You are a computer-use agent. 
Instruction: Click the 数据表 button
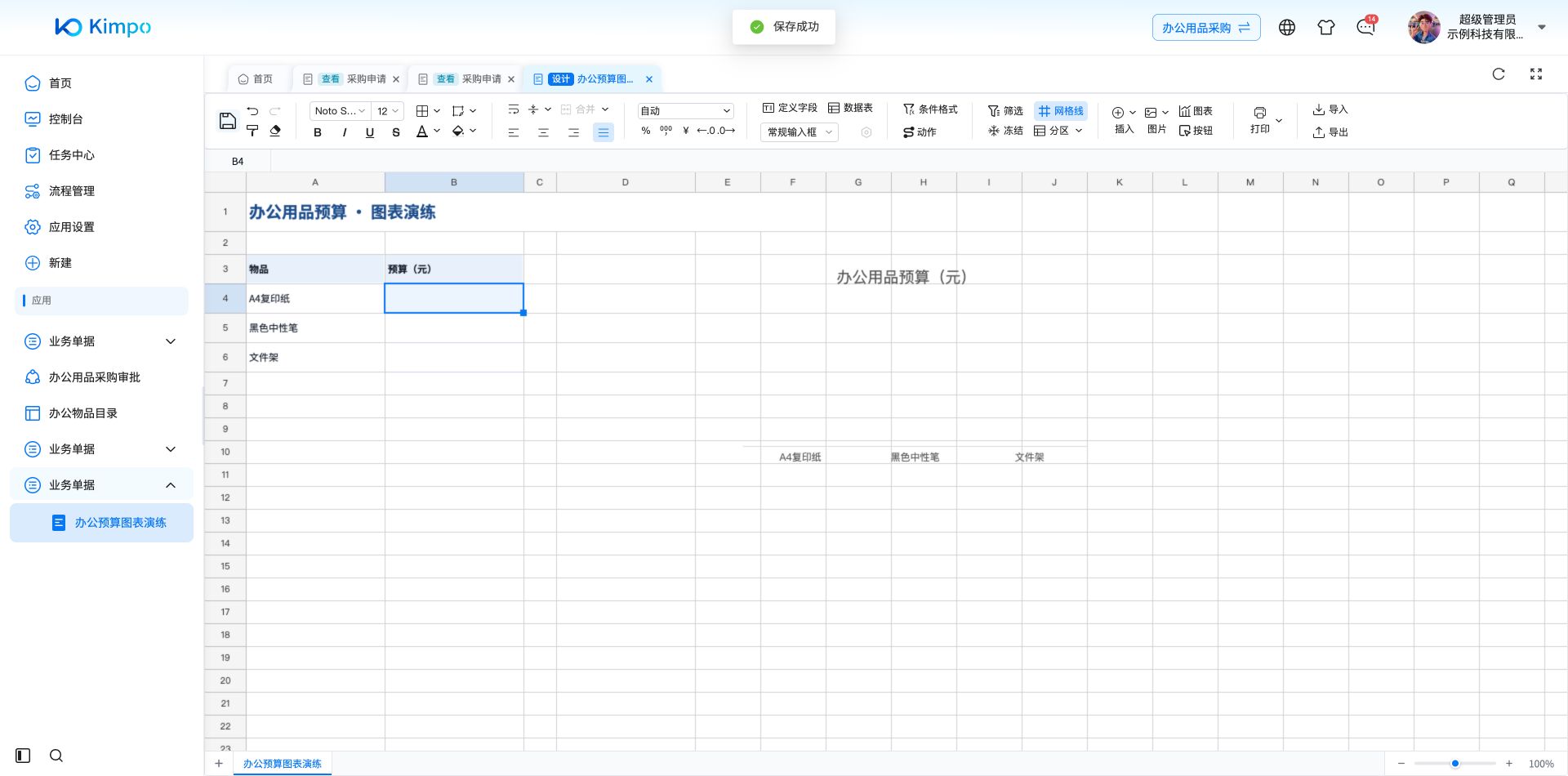(x=850, y=108)
